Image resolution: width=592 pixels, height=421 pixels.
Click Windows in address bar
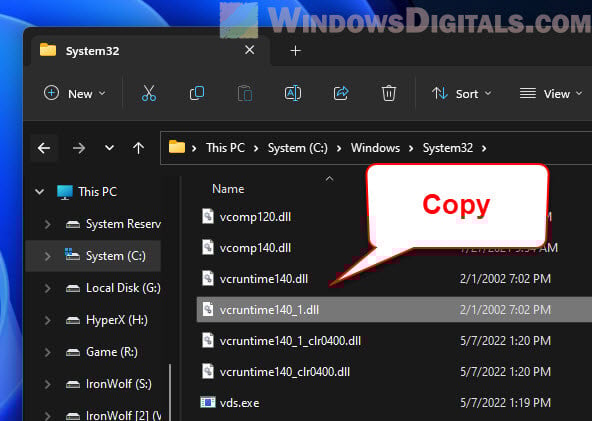pyautogui.click(x=375, y=148)
